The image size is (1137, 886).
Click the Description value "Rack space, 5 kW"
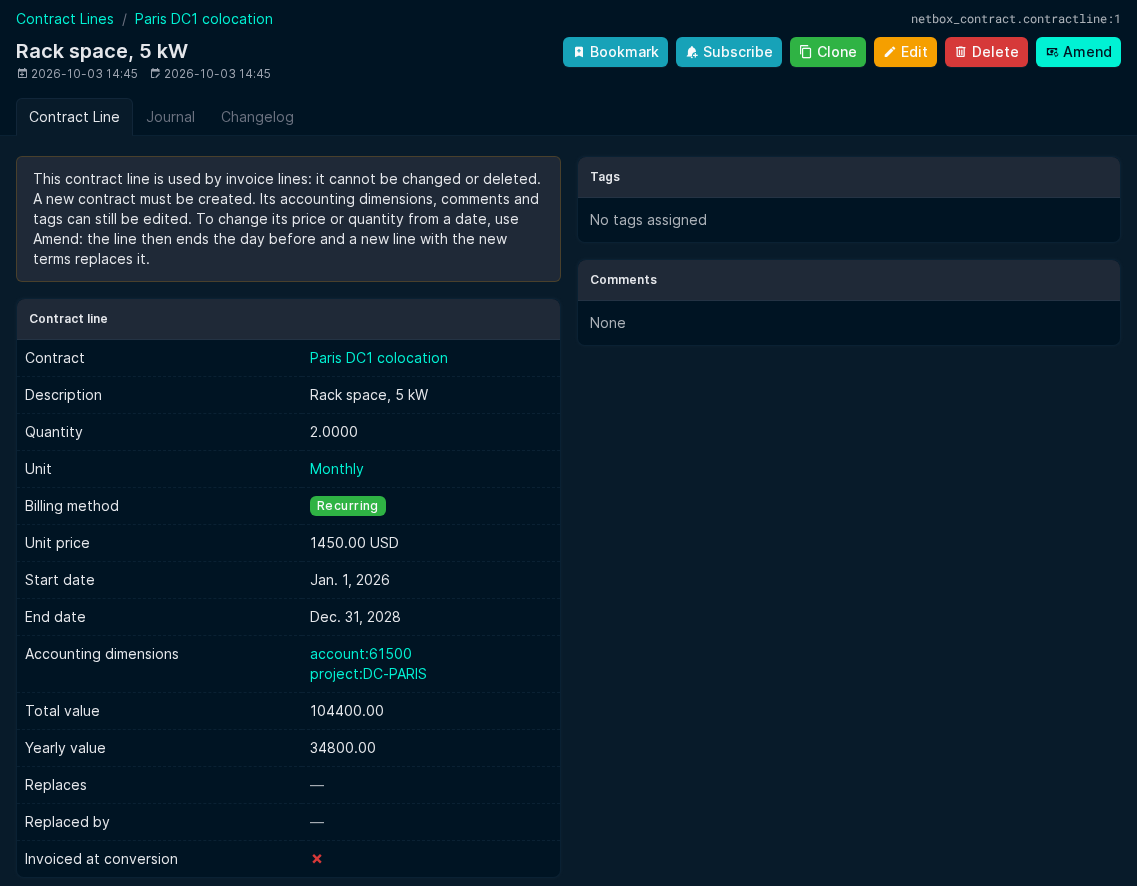[369, 395]
